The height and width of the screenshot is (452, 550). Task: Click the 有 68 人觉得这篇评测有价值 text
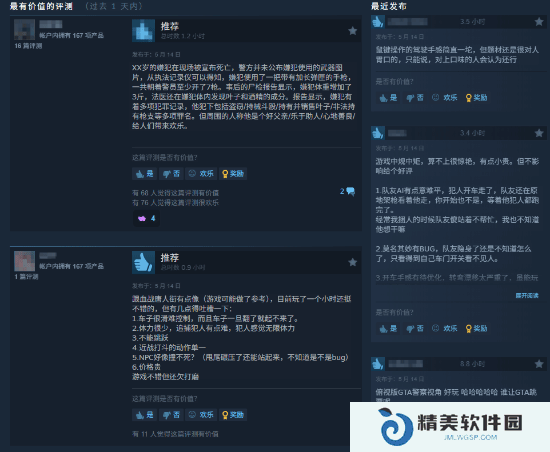[175, 193]
